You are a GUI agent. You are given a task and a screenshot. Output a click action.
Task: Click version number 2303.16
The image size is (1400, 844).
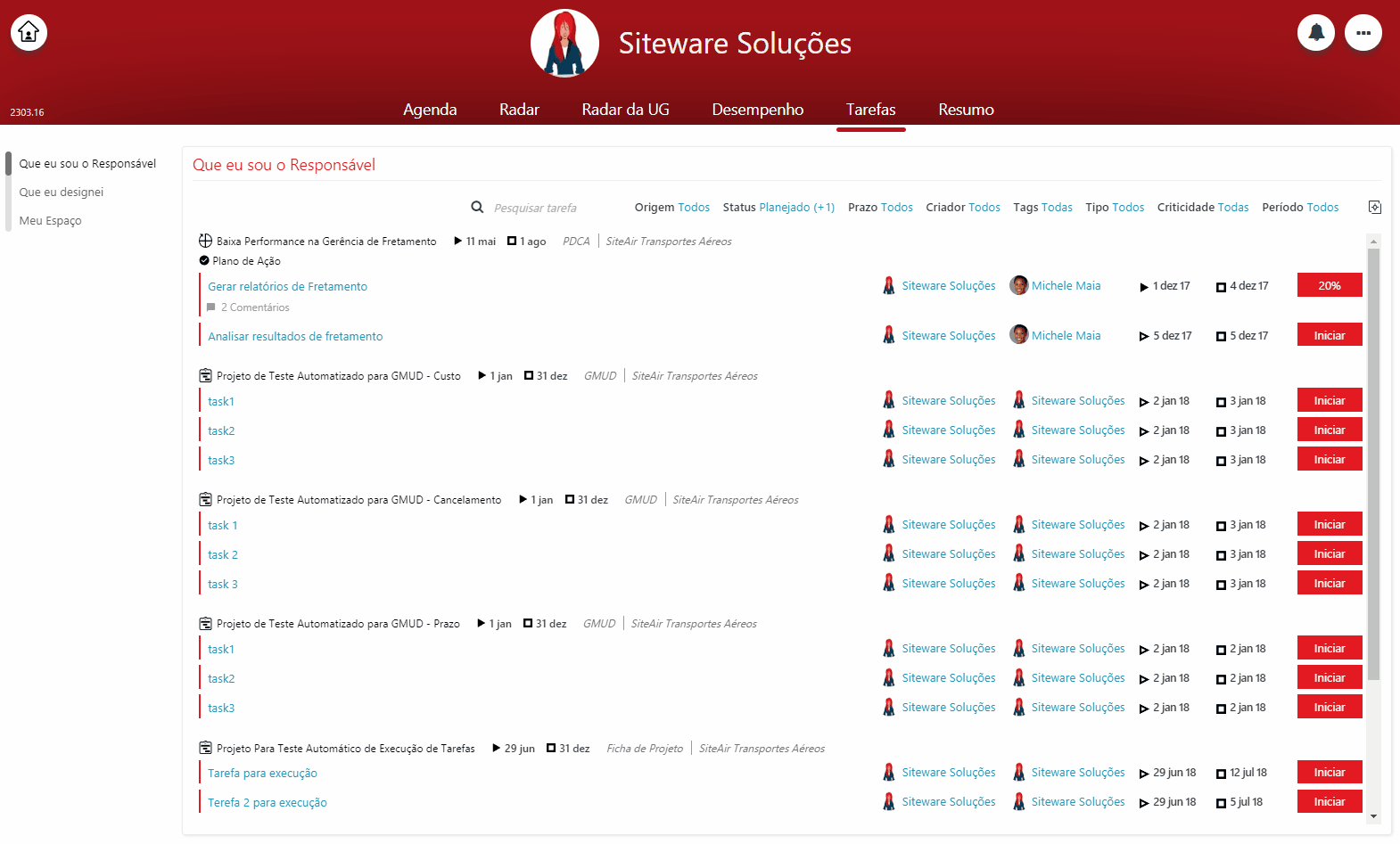coord(27,112)
